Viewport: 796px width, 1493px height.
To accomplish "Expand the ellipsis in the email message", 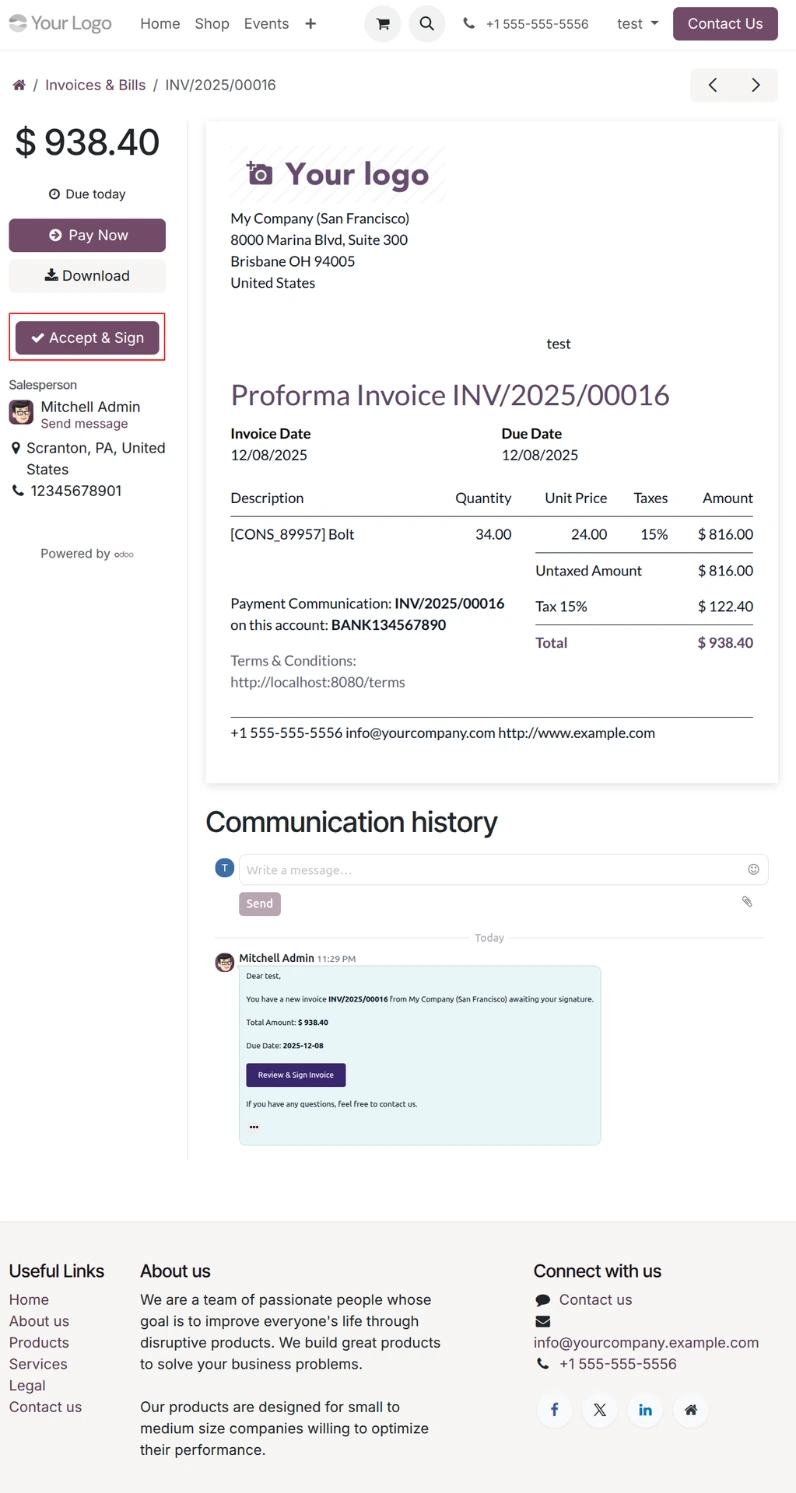I will click(x=254, y=1126).
